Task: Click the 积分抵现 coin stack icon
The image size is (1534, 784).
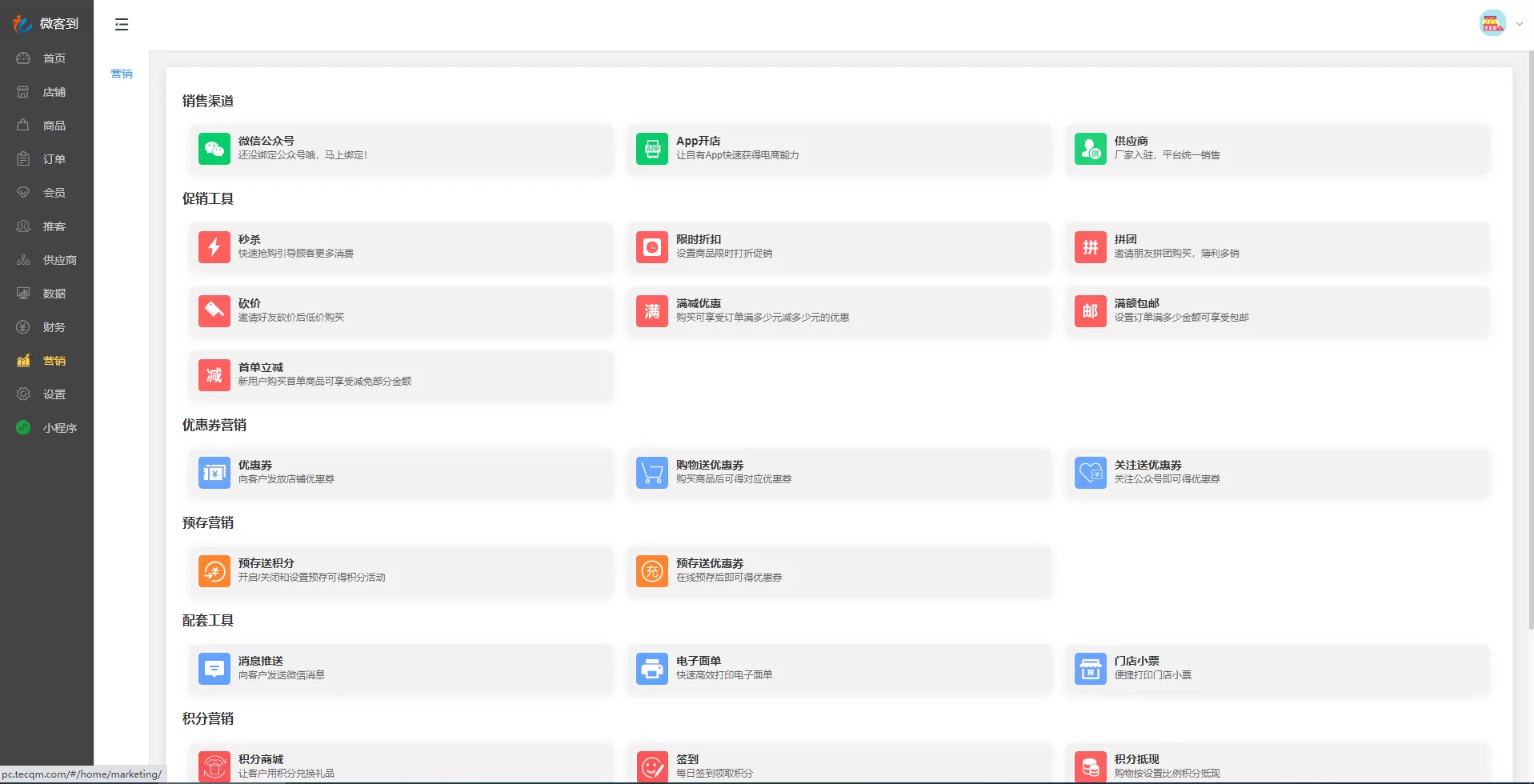Action: 1091,766
